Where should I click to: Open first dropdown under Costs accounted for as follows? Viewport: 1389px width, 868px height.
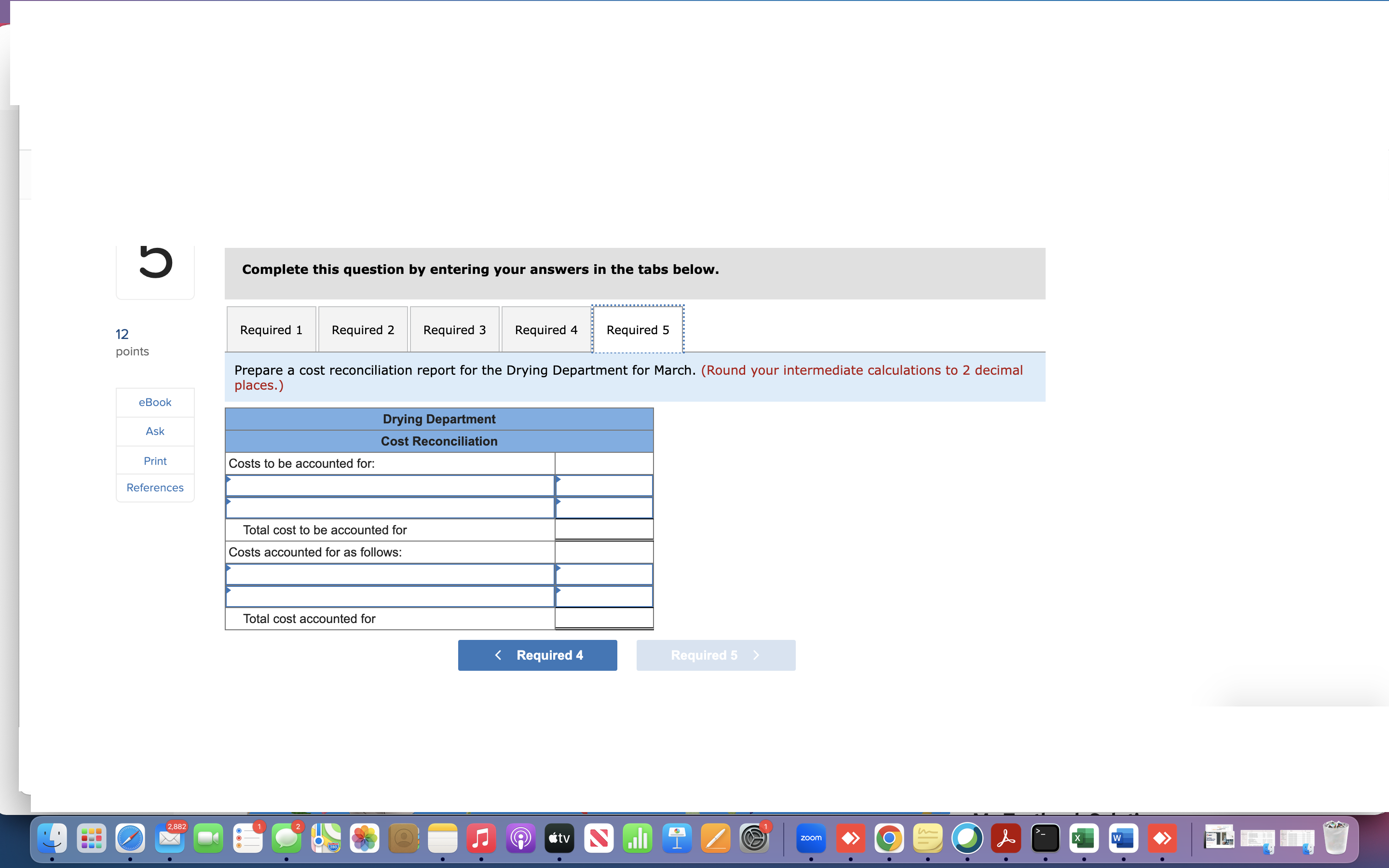click(x=390, y=574)
